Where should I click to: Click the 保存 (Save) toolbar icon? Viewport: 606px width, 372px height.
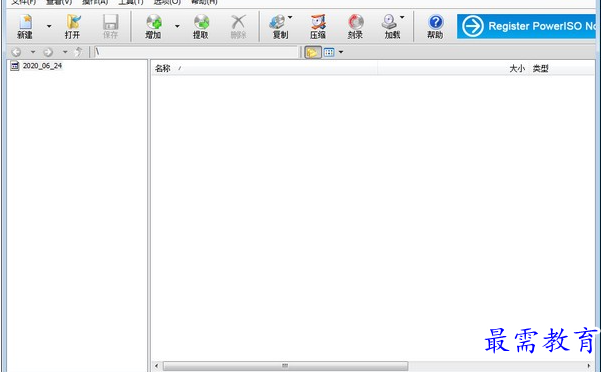point(110,26)
